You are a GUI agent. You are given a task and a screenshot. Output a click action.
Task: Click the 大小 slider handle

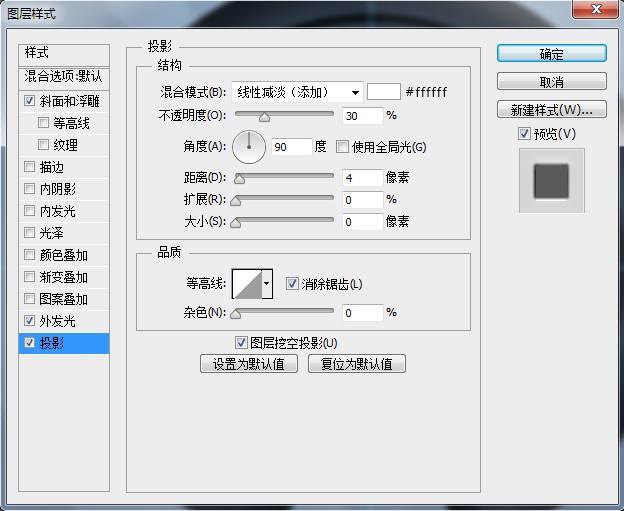tap(236, 223)
